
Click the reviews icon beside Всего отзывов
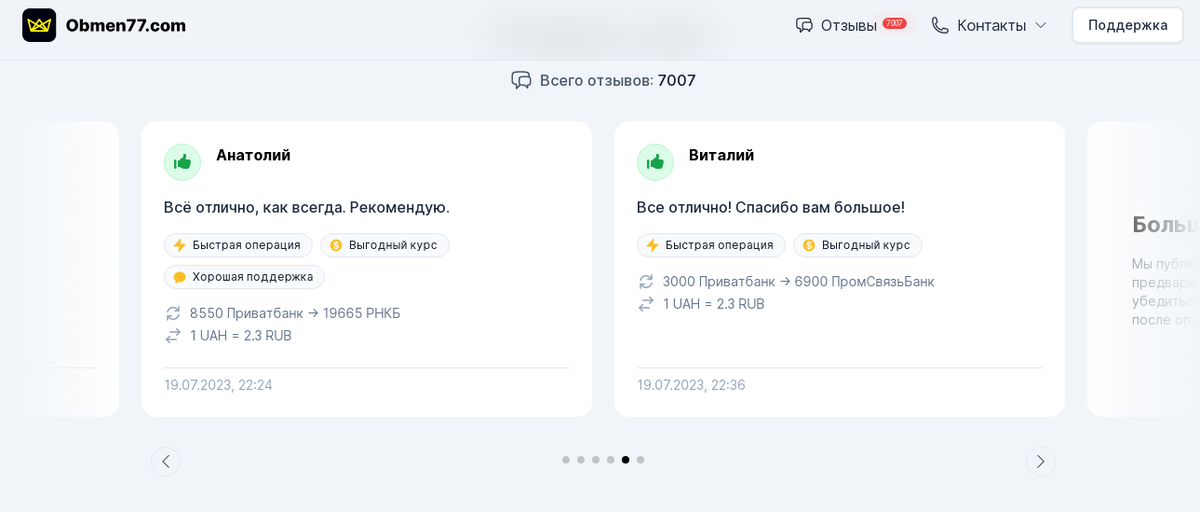tap(521, 80)
